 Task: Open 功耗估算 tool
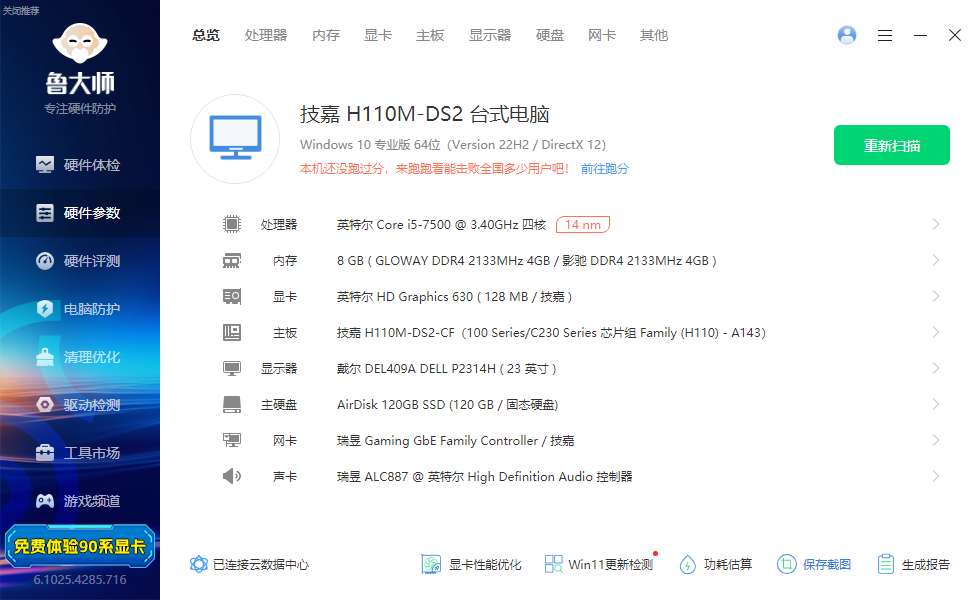click(716, 564)
